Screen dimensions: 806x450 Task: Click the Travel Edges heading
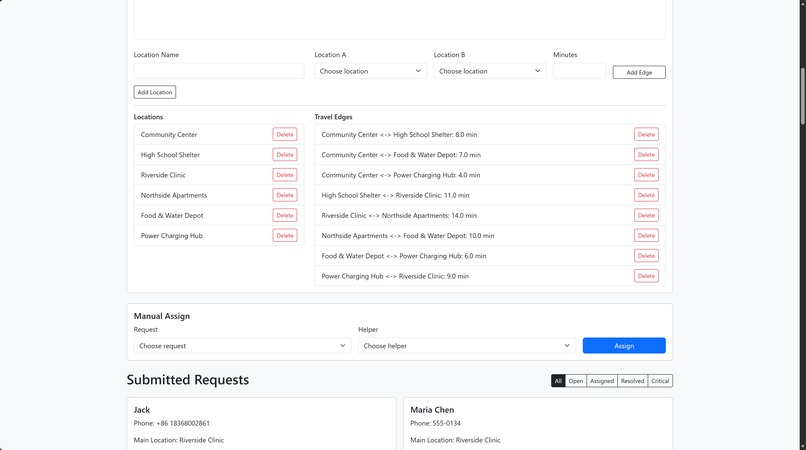[x=334, y=117]
